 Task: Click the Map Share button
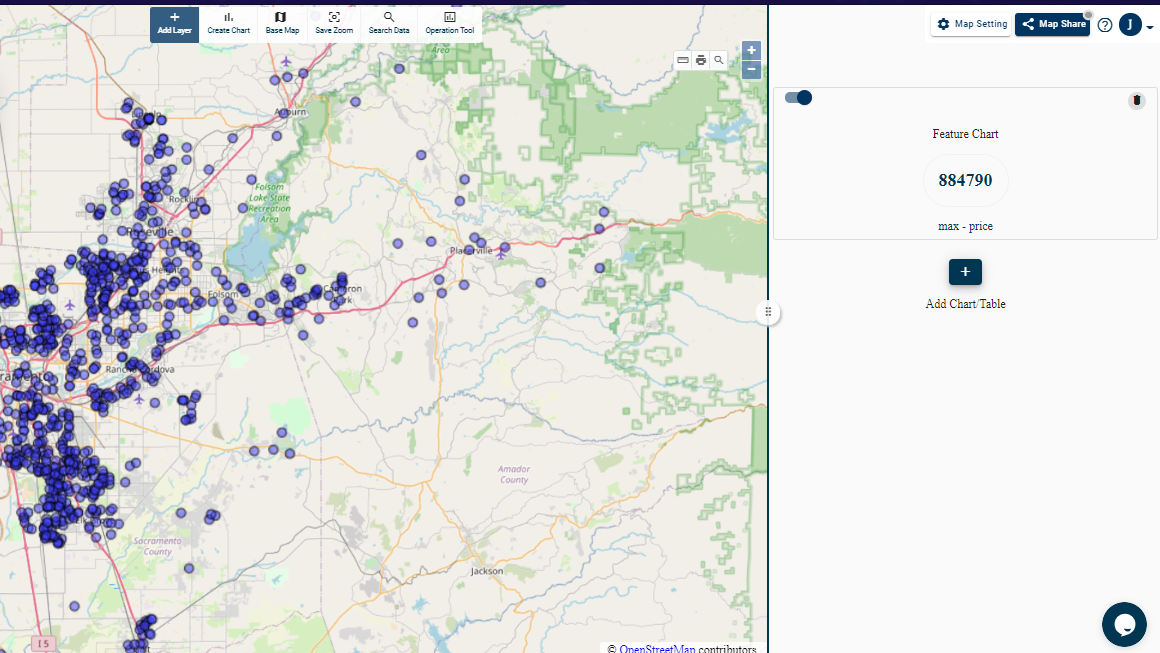pos(1052,24)
